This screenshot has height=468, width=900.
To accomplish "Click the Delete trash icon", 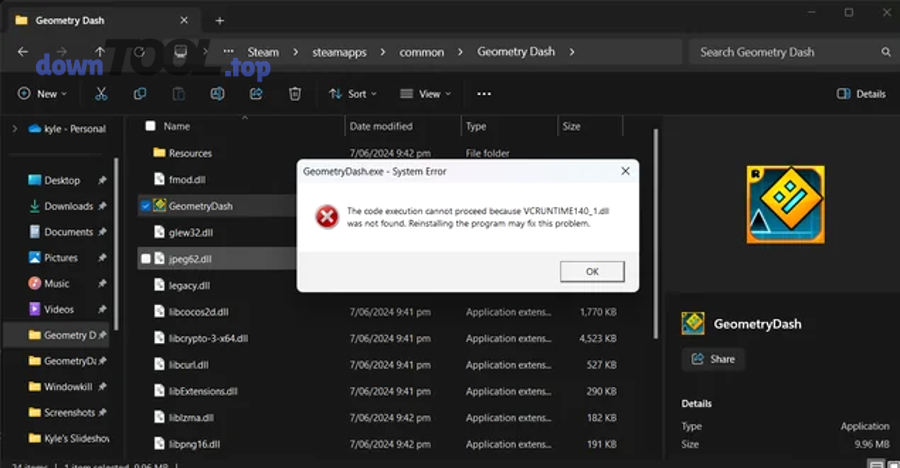I will [294, 94].
